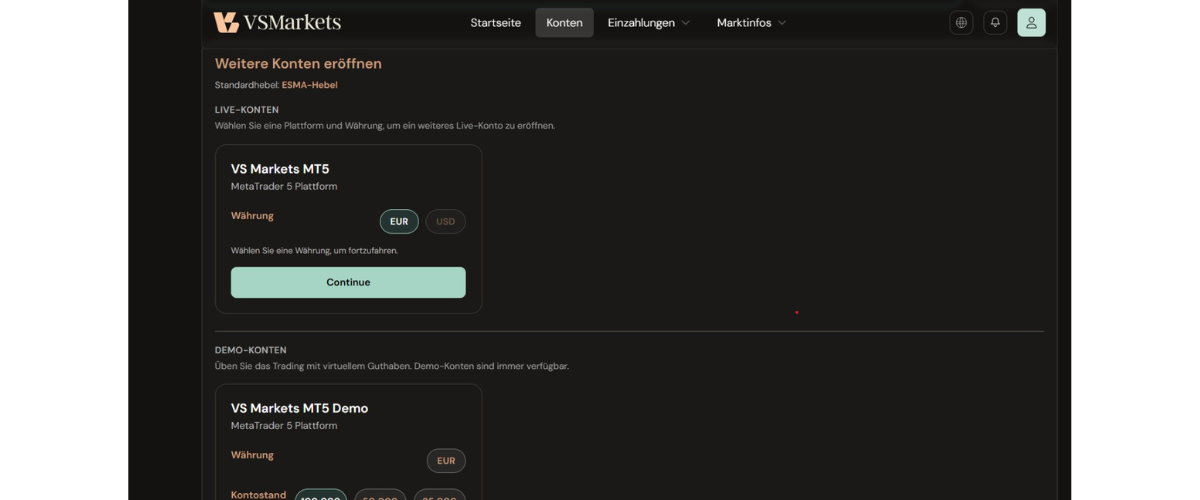Select EUR currency for live MT5 account
This screenshot has height=500, width=1200.
[399, 221]
